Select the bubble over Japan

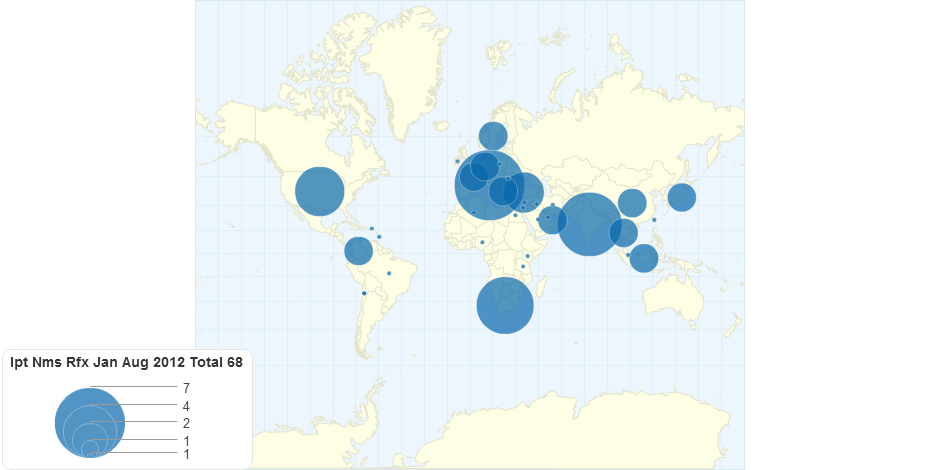(x=682, y=197)
